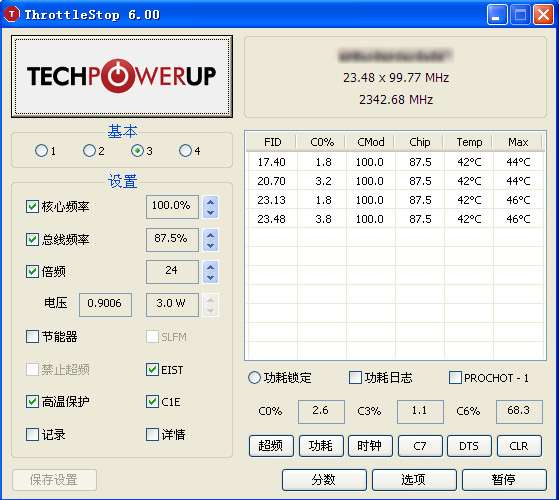Uncheck the EIST option
Viewport: 559px width, 500px height.
coord(152,370)
